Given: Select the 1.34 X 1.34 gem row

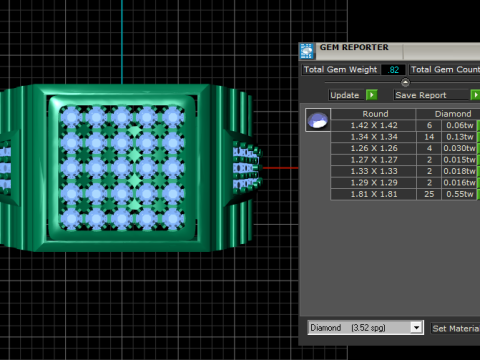Looking at the screenshot, I should (405, 137).
